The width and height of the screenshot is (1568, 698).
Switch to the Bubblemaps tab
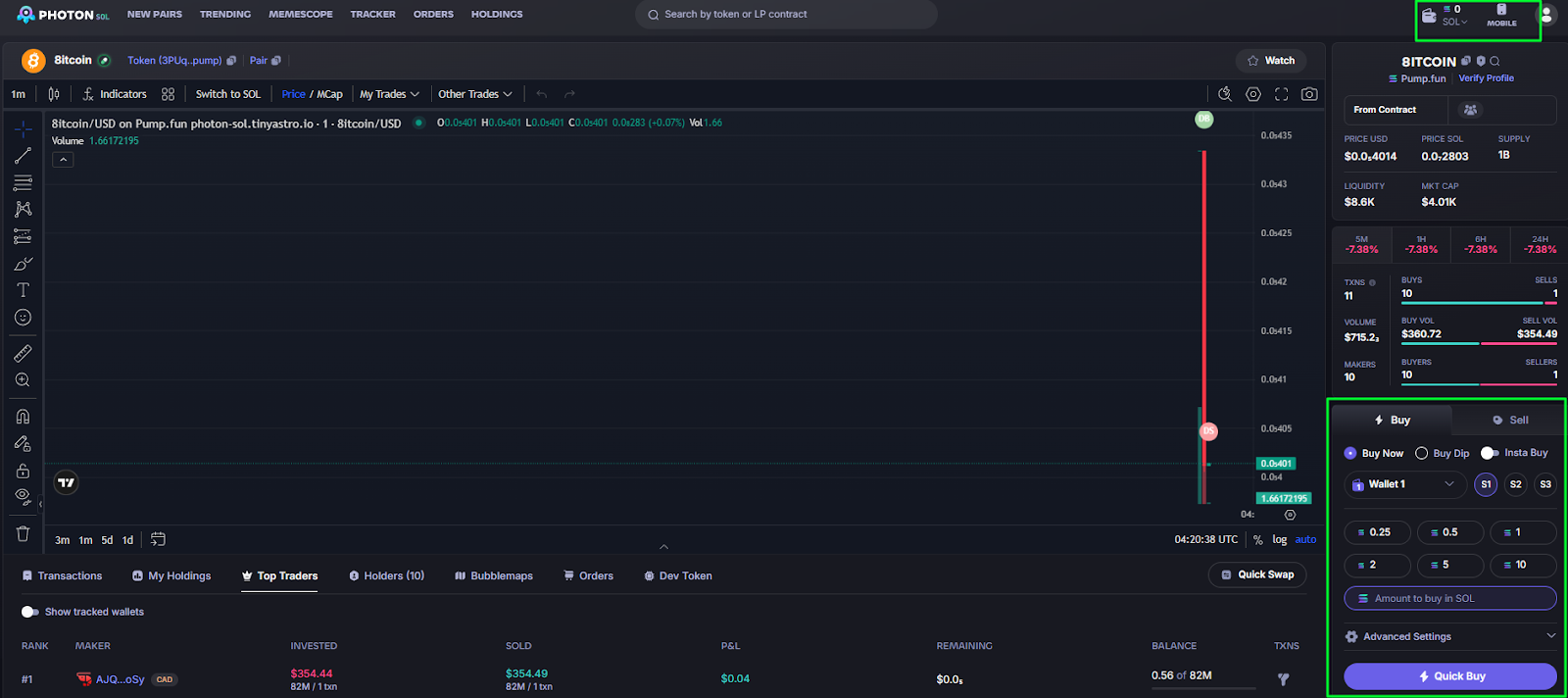click(494, 575)
